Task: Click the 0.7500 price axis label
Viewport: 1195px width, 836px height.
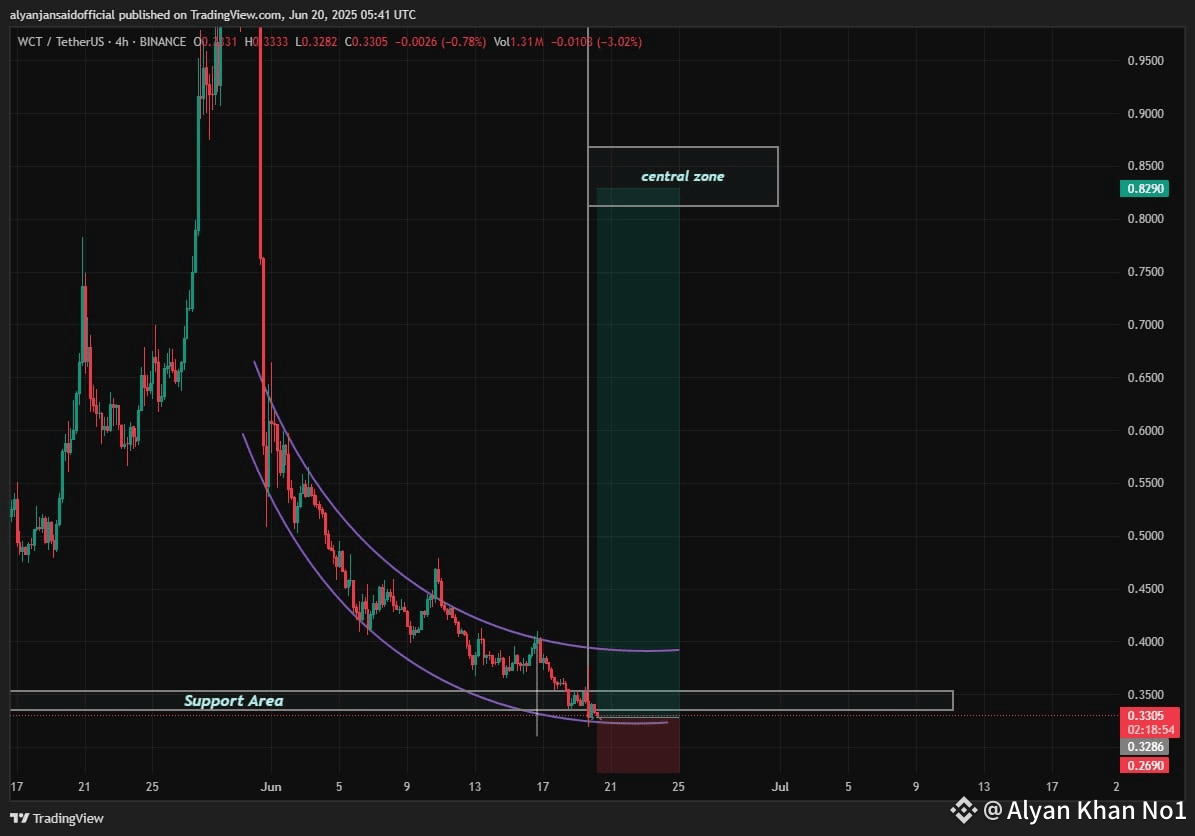Action: [1145, 272]
